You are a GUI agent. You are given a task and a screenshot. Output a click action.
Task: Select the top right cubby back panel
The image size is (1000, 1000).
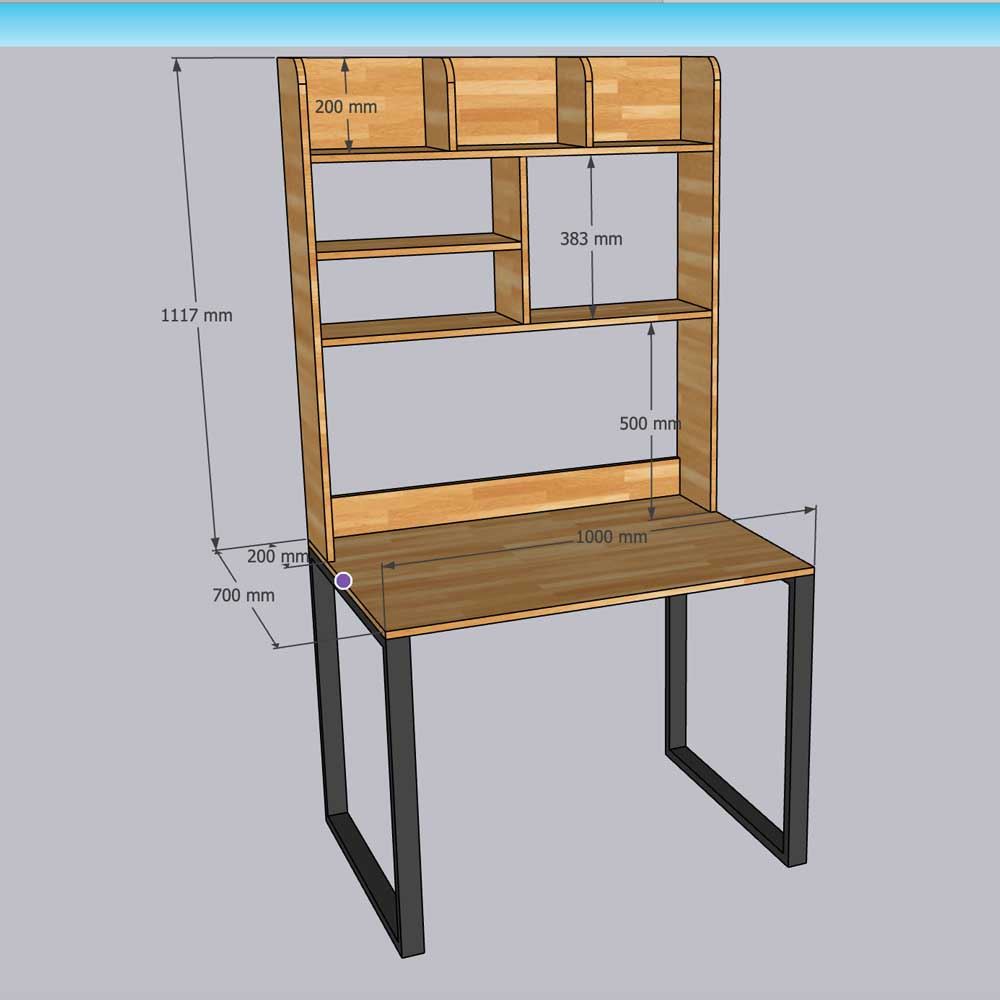pyautogui.click(x=635, y=98)
